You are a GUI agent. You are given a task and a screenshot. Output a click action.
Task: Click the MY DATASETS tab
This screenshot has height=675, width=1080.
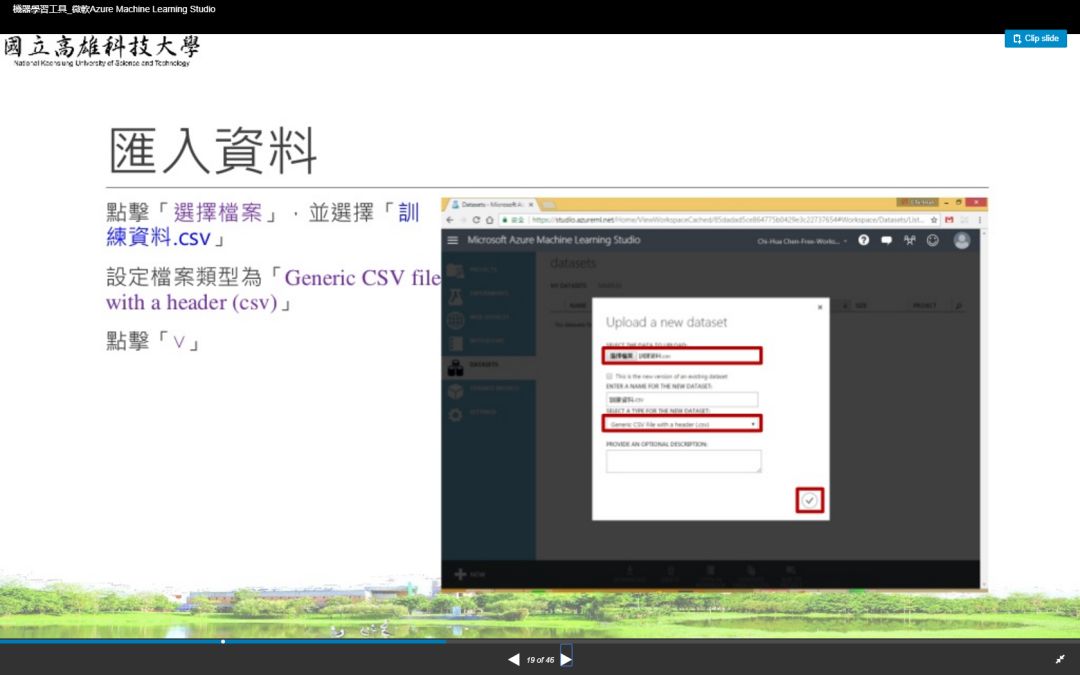coord(568,285)
